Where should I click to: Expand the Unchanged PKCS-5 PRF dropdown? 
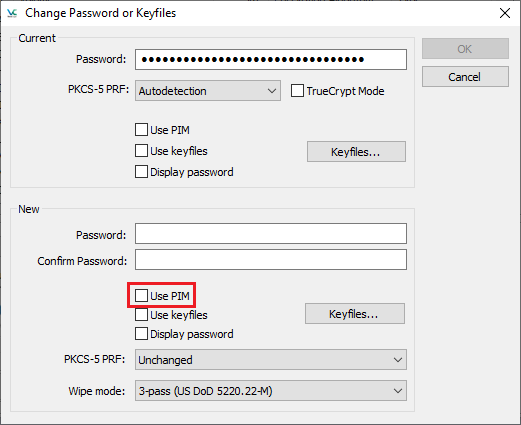point(271,360)
